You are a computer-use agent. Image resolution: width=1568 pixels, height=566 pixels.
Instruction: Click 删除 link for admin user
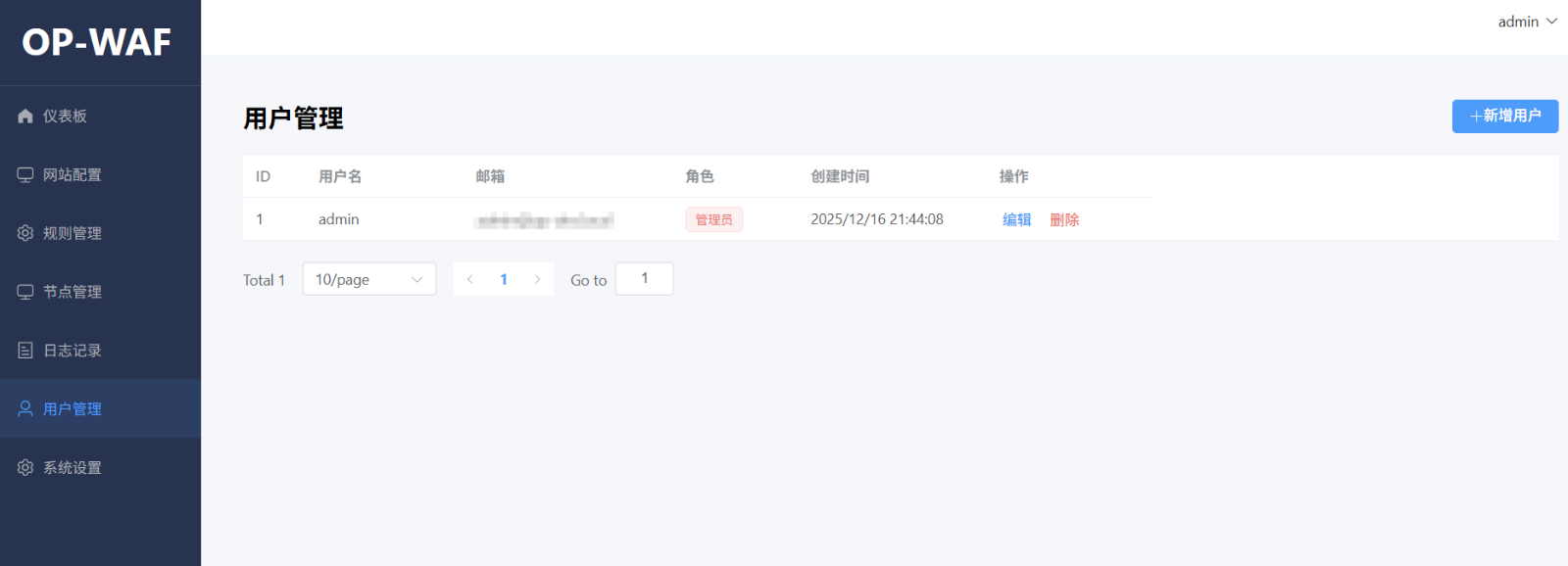point(1064,219)
